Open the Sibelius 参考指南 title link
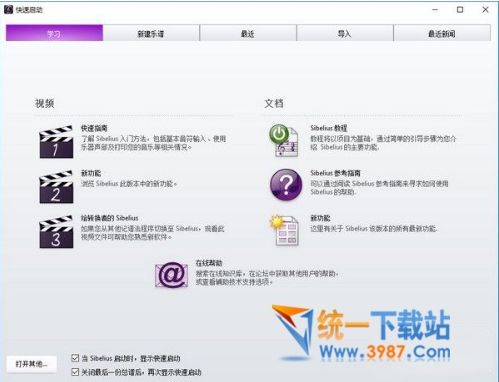 [335, 173]
